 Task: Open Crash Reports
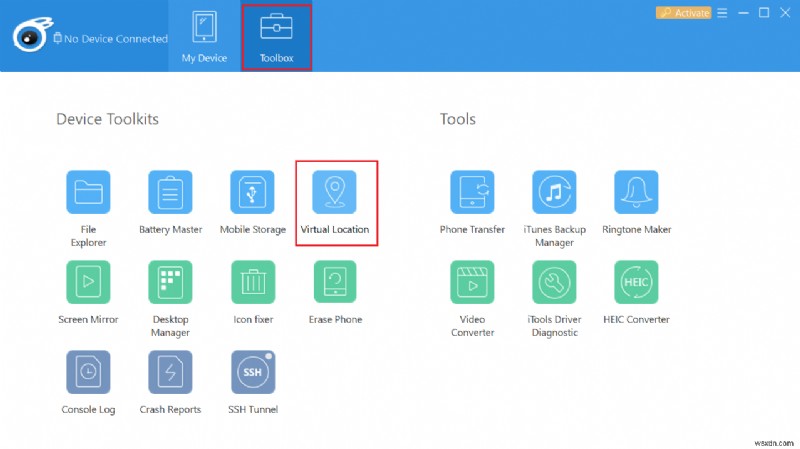click(x=170, y=372)
